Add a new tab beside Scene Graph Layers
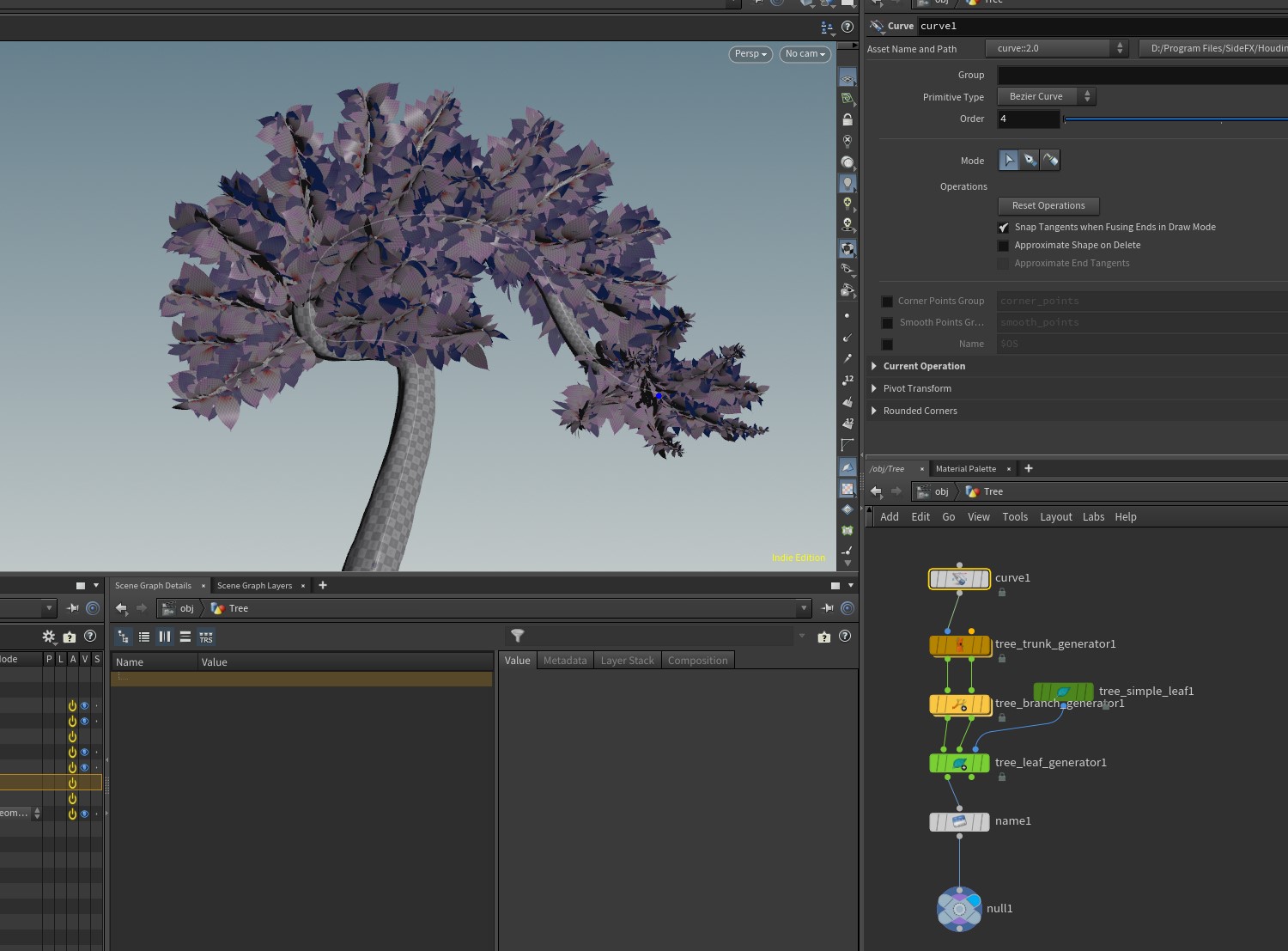1288x951 pixels. tap(323, 585)
